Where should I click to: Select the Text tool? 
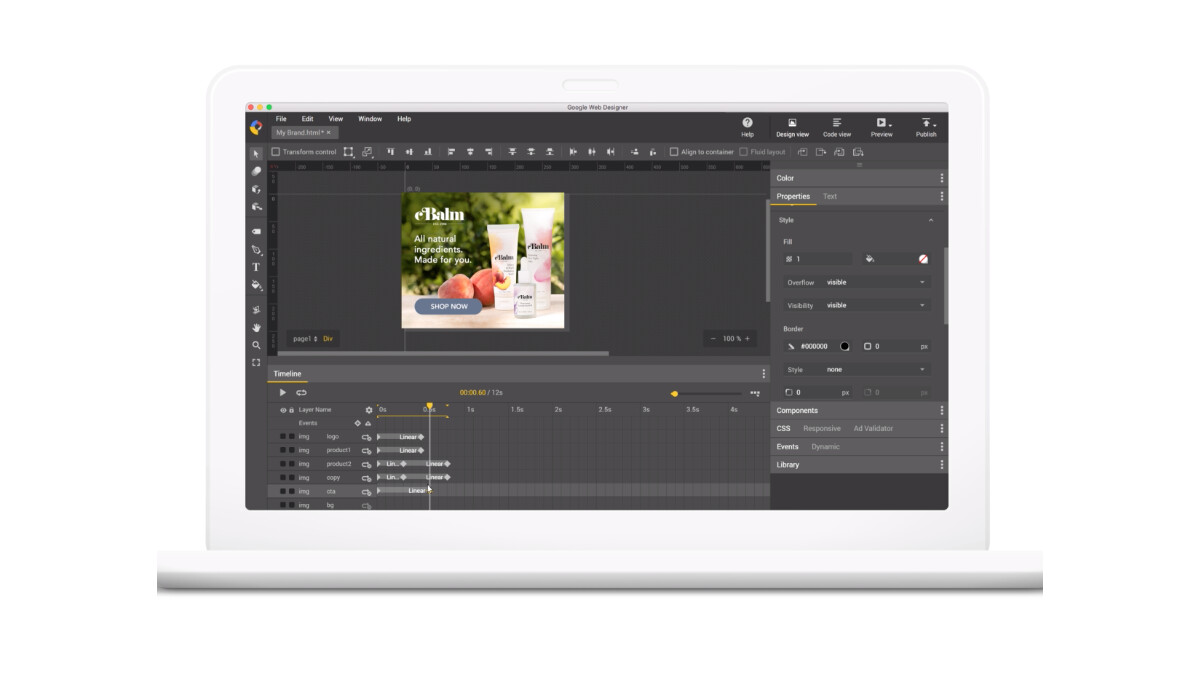(x=255, y=267)
